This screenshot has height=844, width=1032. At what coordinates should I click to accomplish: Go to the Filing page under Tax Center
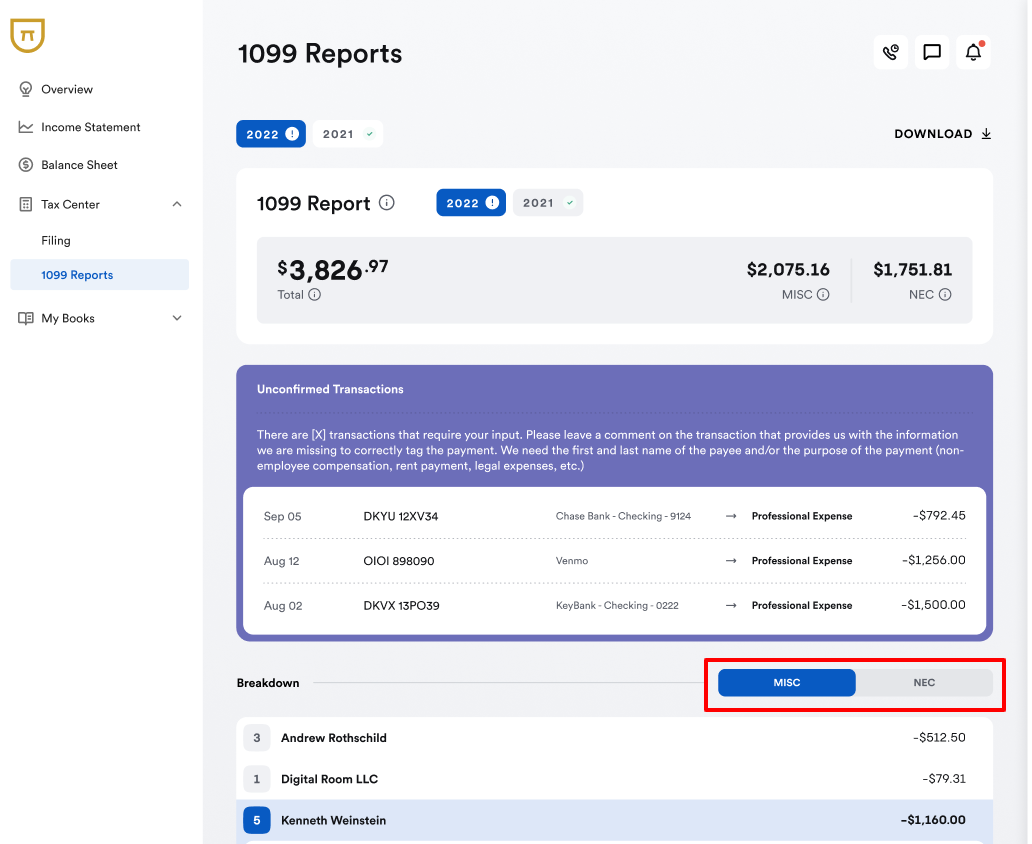click(56, 240)
